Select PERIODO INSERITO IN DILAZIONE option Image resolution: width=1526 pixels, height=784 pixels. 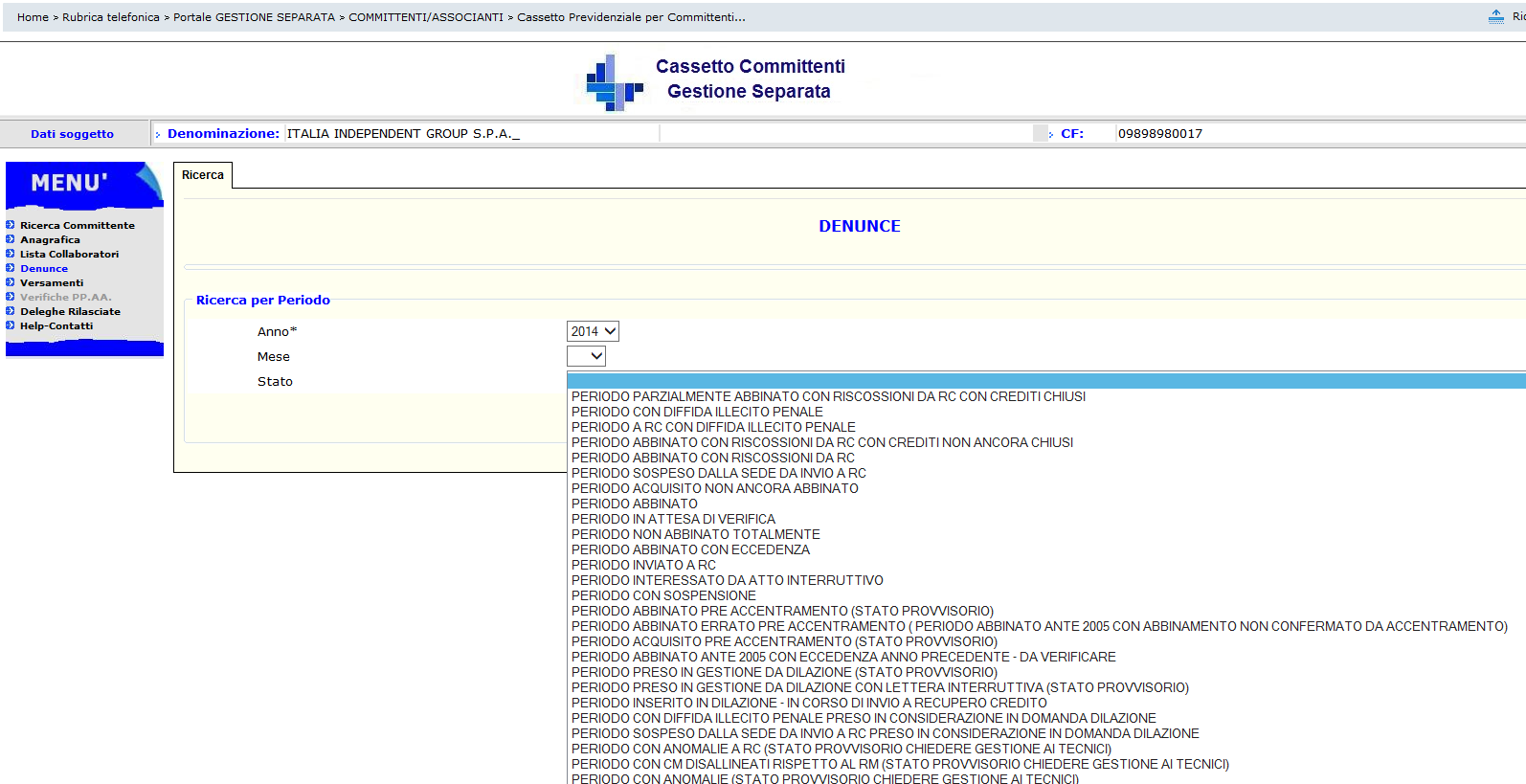(1046, 703)
